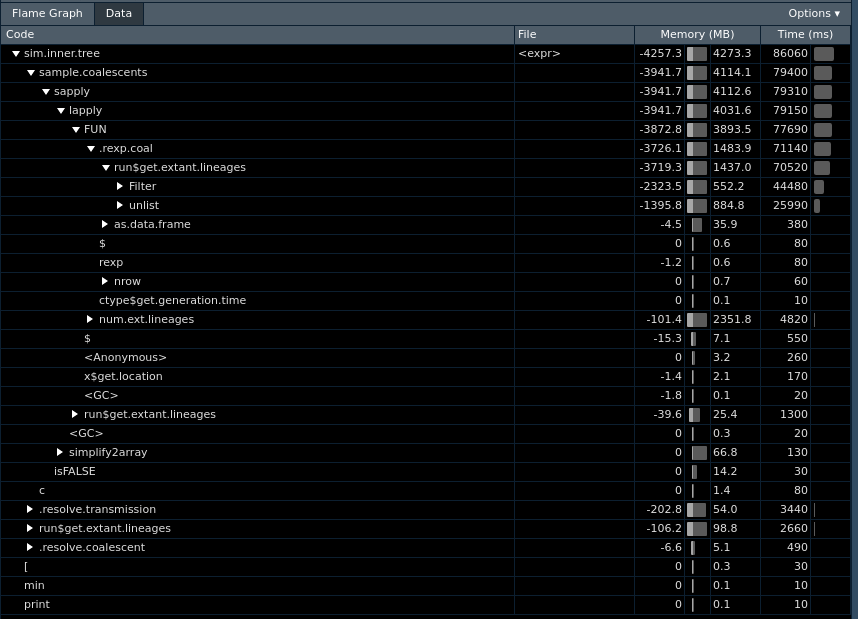Click the 25990 time value for unlist
The width and height of the screenshot is (858, 619).
(x=790, y=205)
